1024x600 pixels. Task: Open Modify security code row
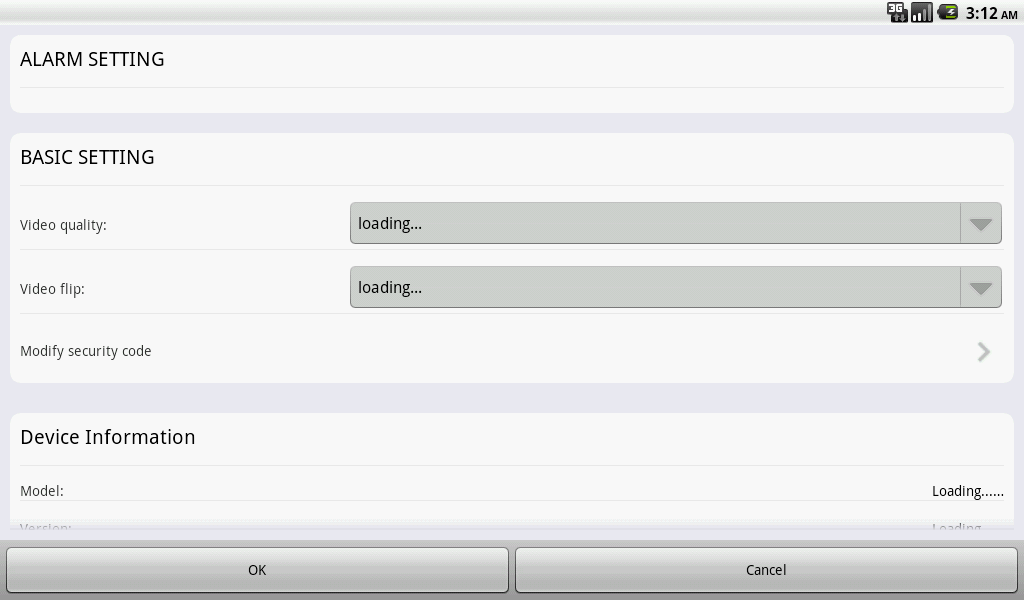coord(512,351)
